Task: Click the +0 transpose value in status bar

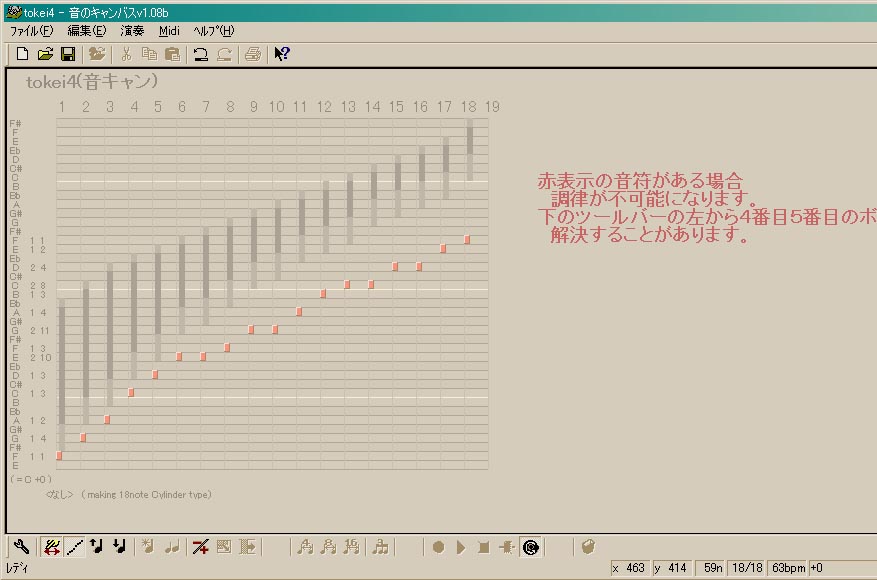Action: (817, 568)
